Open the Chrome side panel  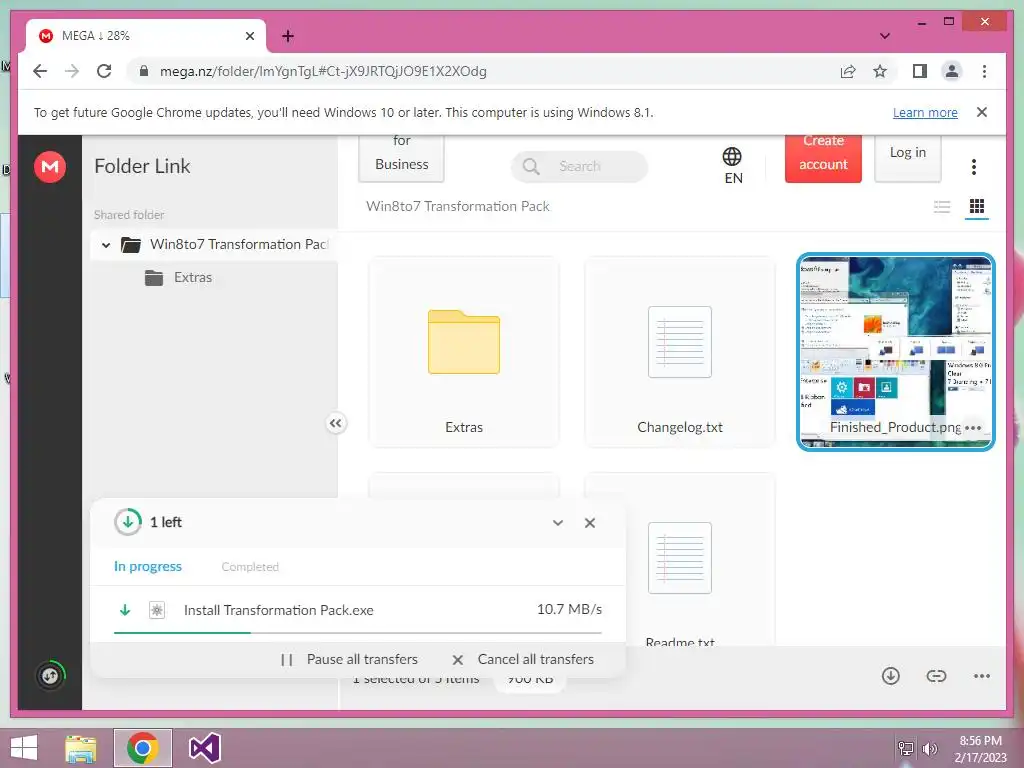coord(920,71)
